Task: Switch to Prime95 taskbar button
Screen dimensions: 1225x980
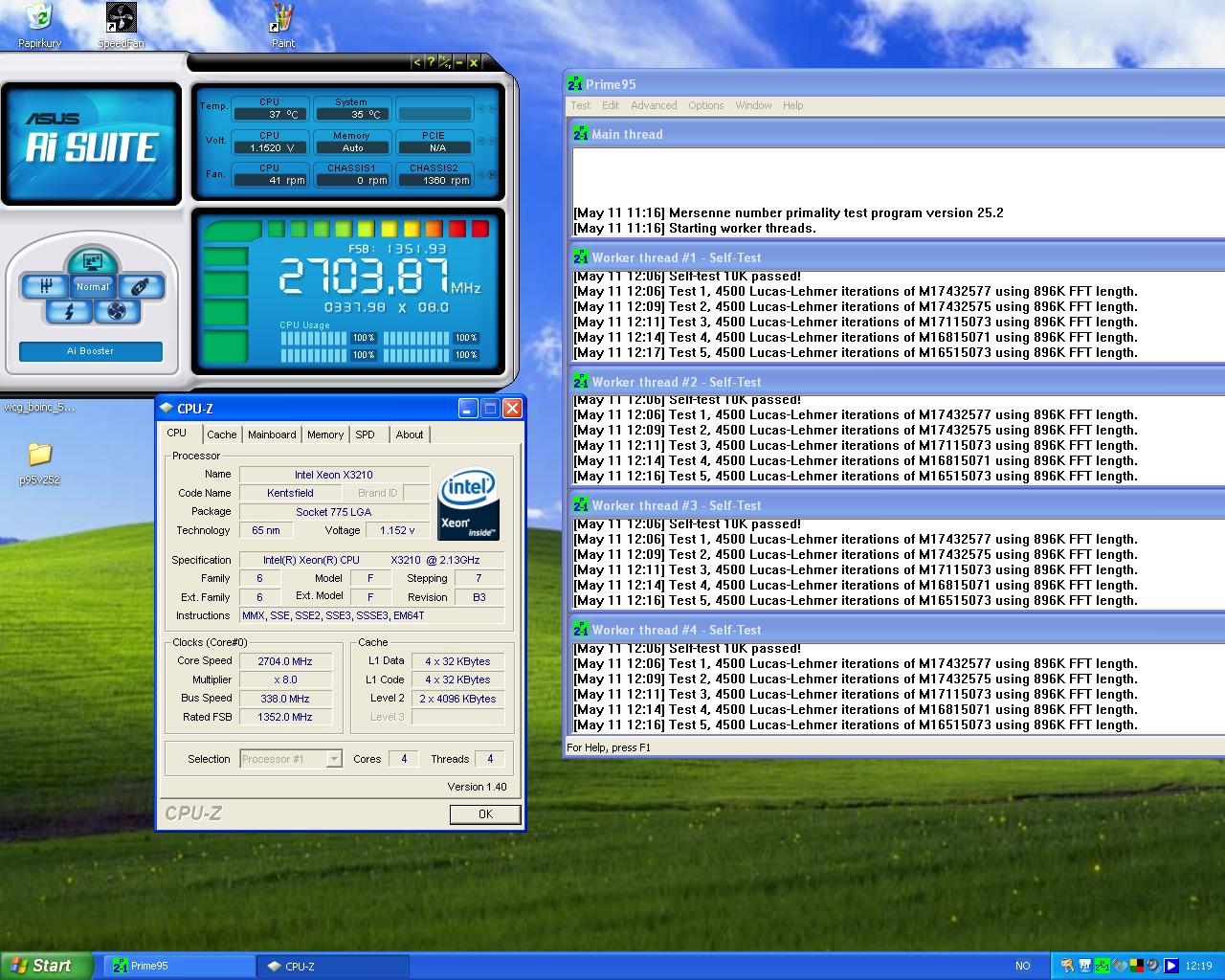Action: click(180, 966)
